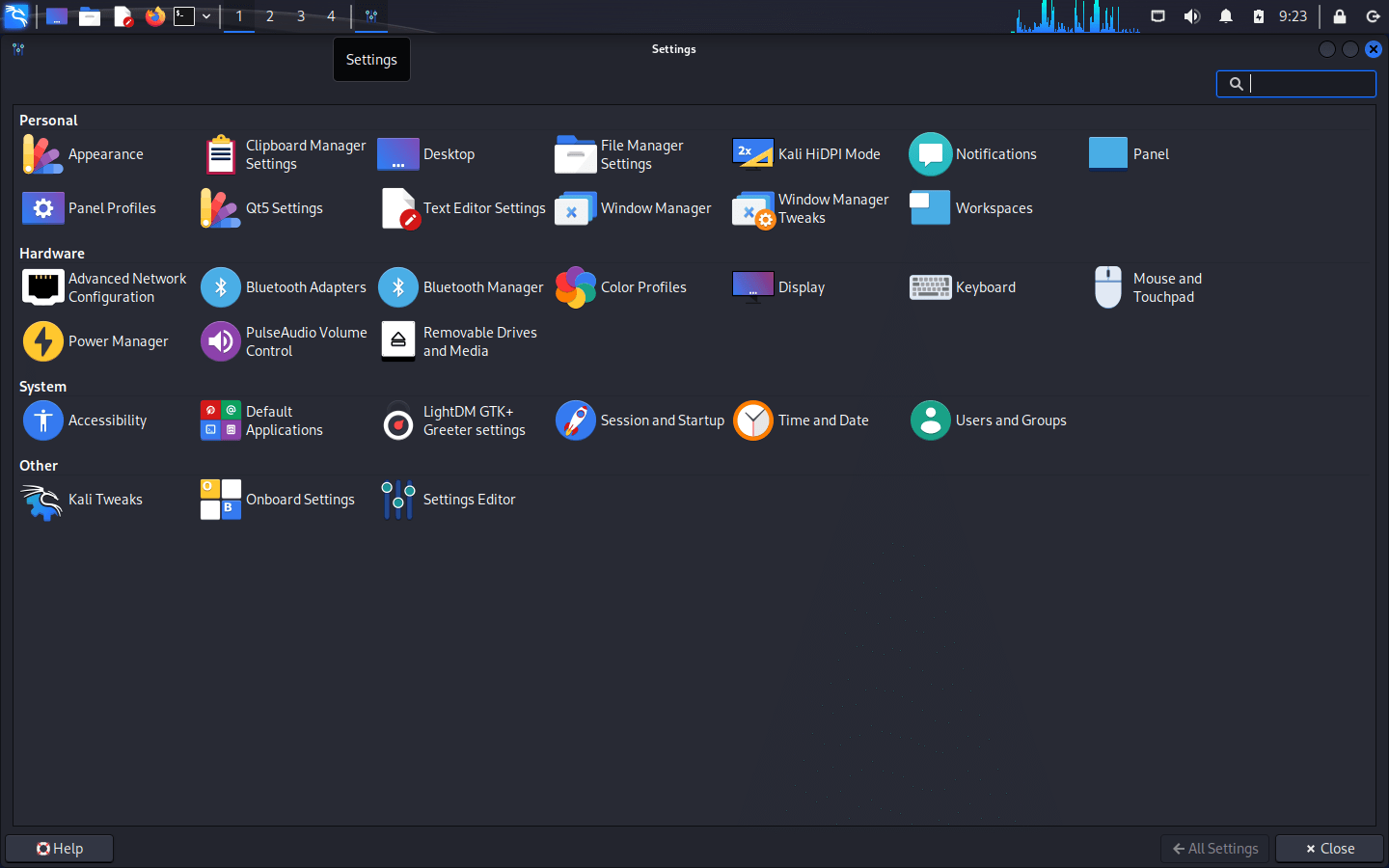Screen dimensions: 1389x868
Task: Open Text Editor Settings
Action: tap(463, 208)
